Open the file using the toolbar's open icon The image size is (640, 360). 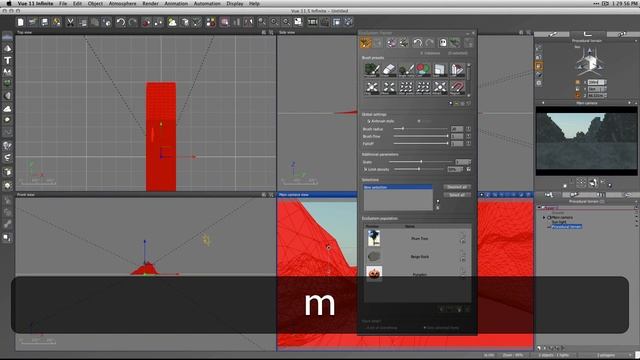point(33,22)
